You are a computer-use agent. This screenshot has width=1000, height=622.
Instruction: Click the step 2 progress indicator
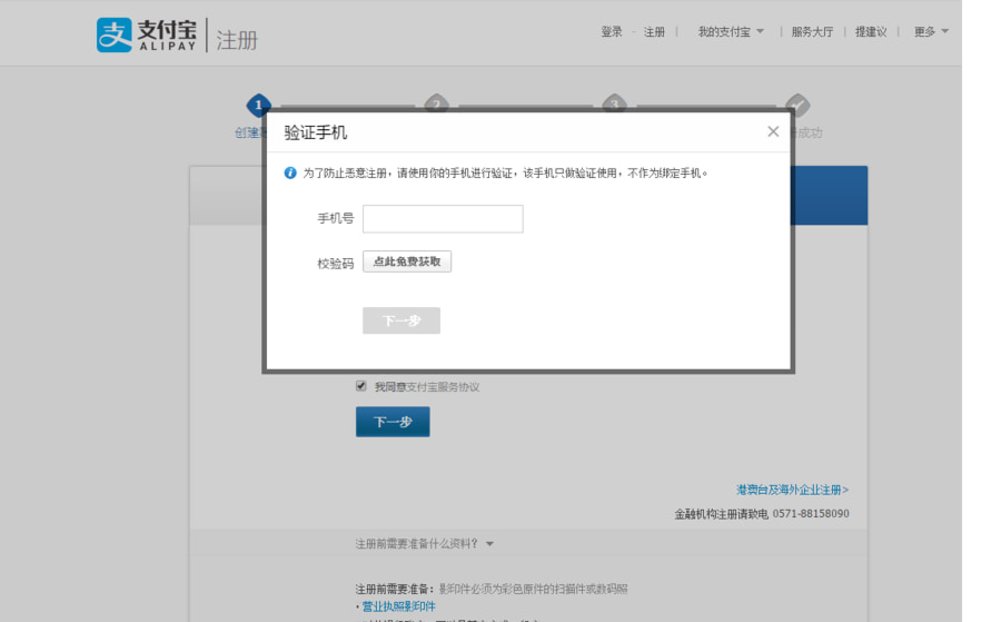436,103
